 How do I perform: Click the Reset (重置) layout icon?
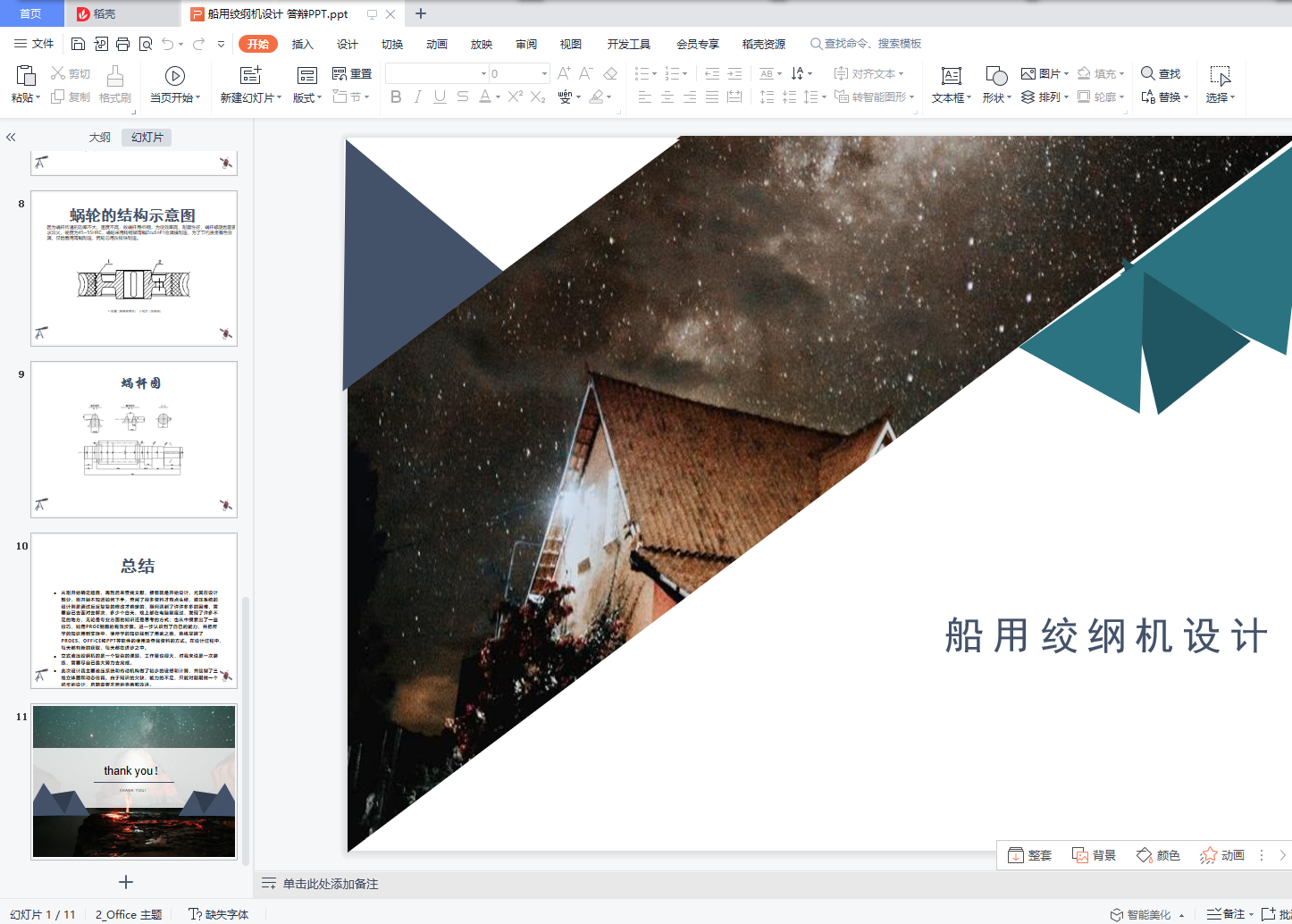tap(340, 73)
